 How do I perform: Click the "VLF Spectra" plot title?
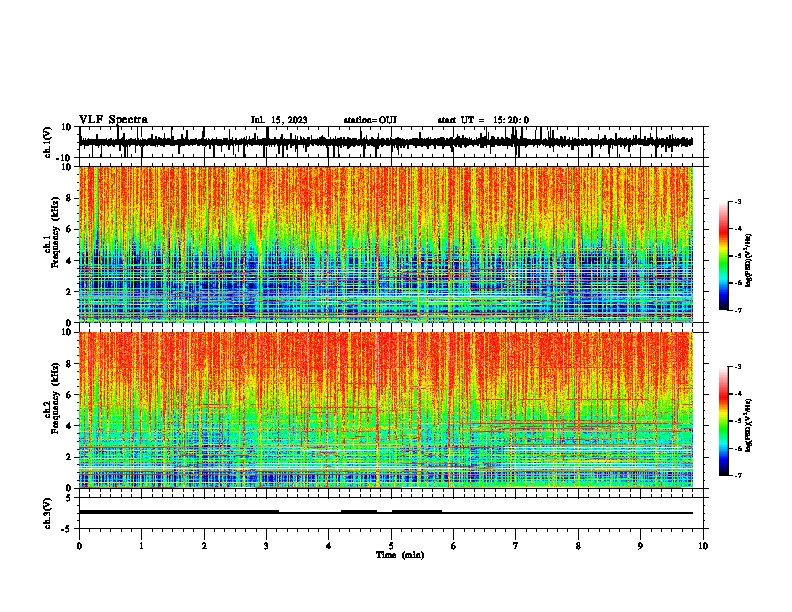[113, 120]
